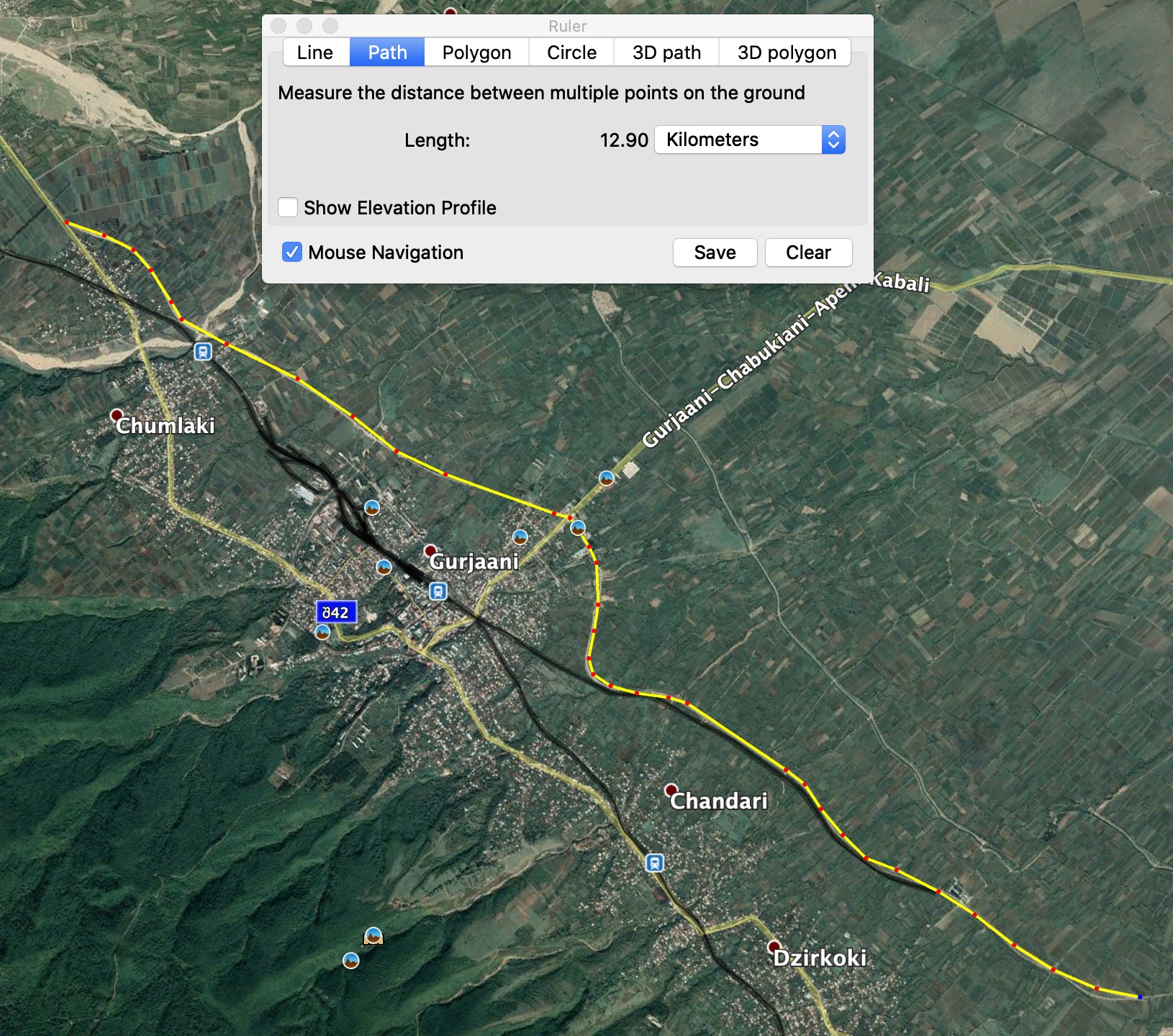Viewport: 1173px width, 1036px height.
Task: Open the Polygon measurement tab
Action: point(476,53)
